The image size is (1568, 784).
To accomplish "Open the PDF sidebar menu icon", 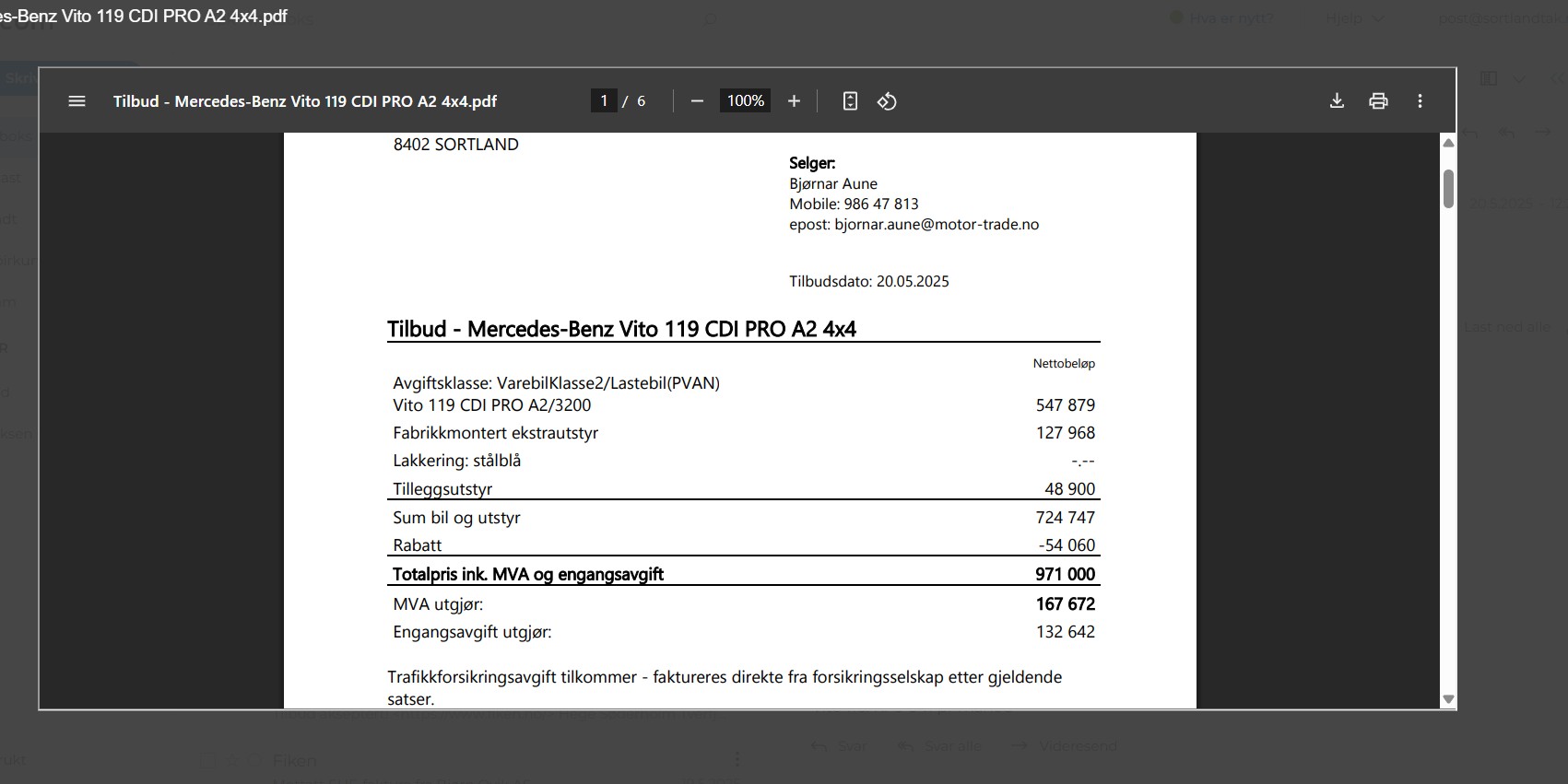I will point(77,101).
